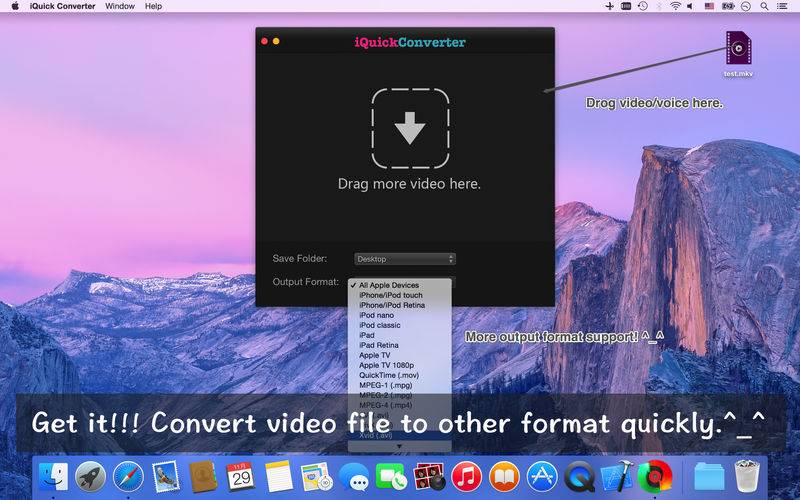
Task: Click the Bluetooth icon in menu bar
Action: click(659, 6)
